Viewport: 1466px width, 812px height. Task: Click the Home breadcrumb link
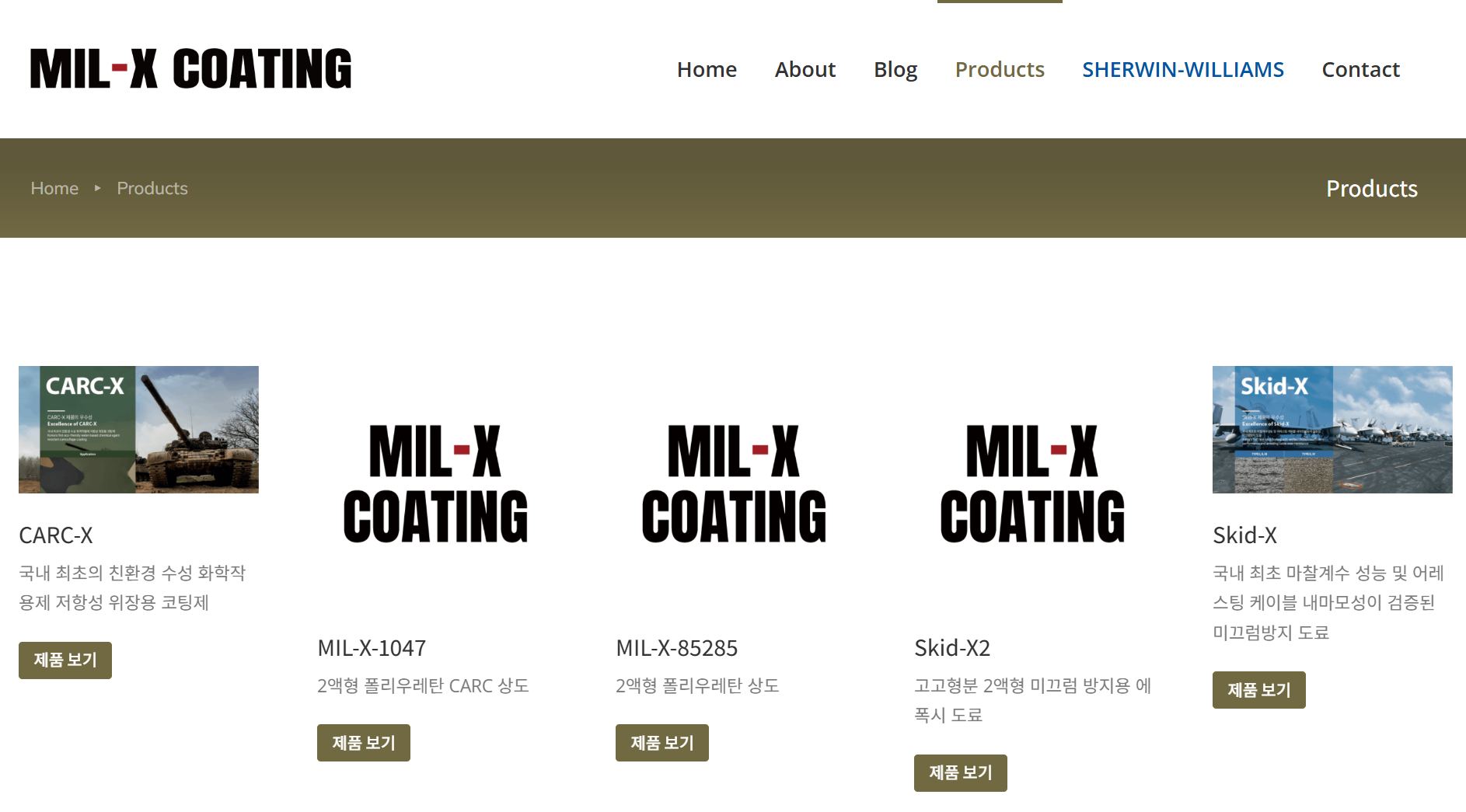point(54,188)
